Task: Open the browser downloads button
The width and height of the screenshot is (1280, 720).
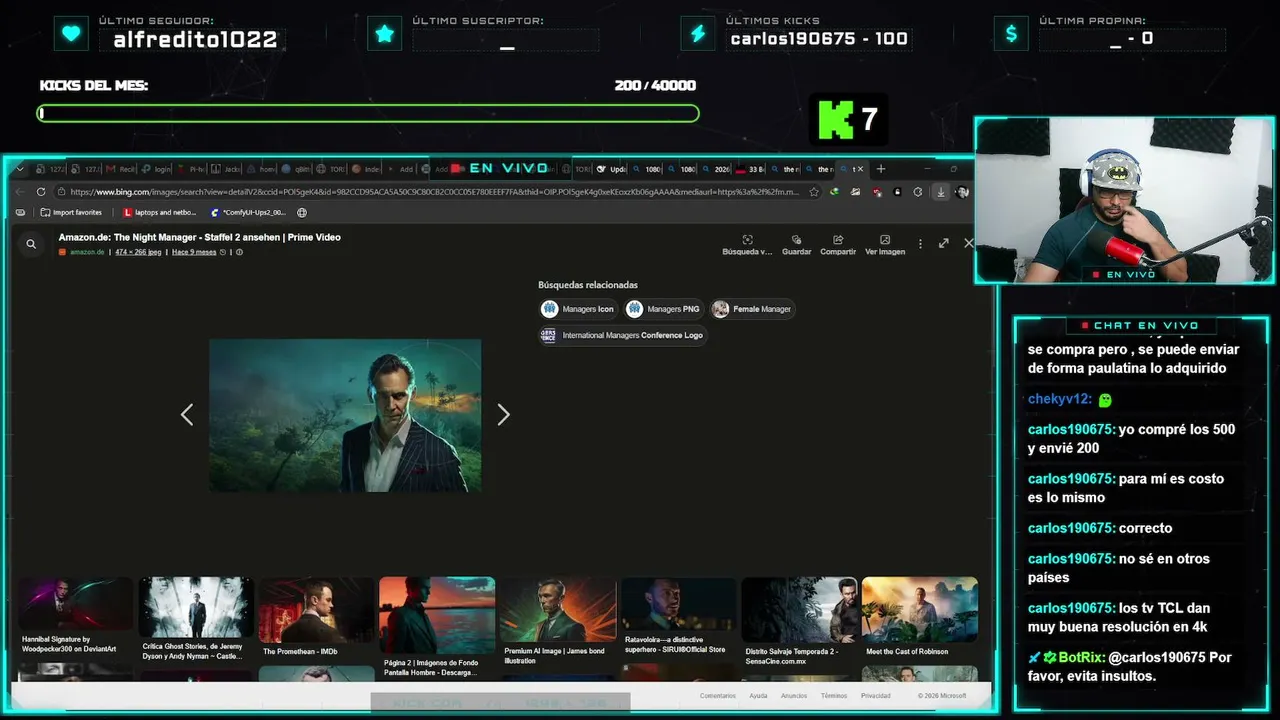Action: point(941,192)
